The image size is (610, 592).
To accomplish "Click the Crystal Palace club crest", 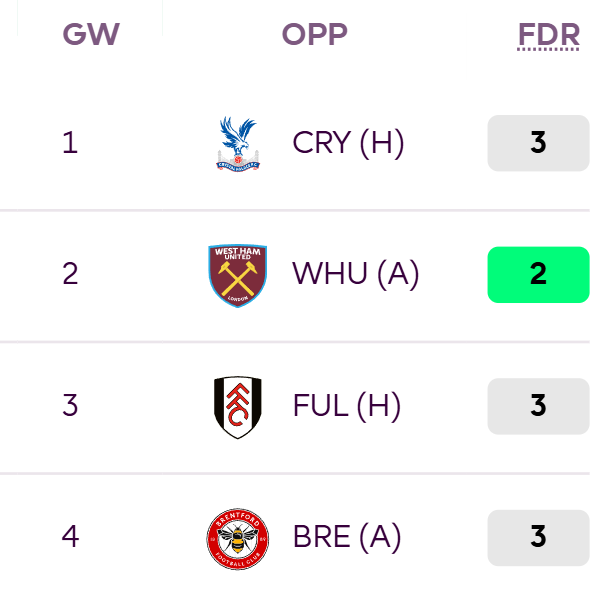I will click(238, 144).
